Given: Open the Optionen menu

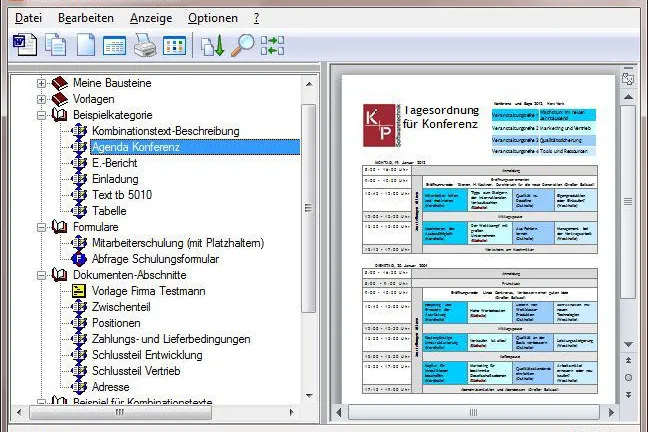Looking at the screenshot, I should (213, 18).
